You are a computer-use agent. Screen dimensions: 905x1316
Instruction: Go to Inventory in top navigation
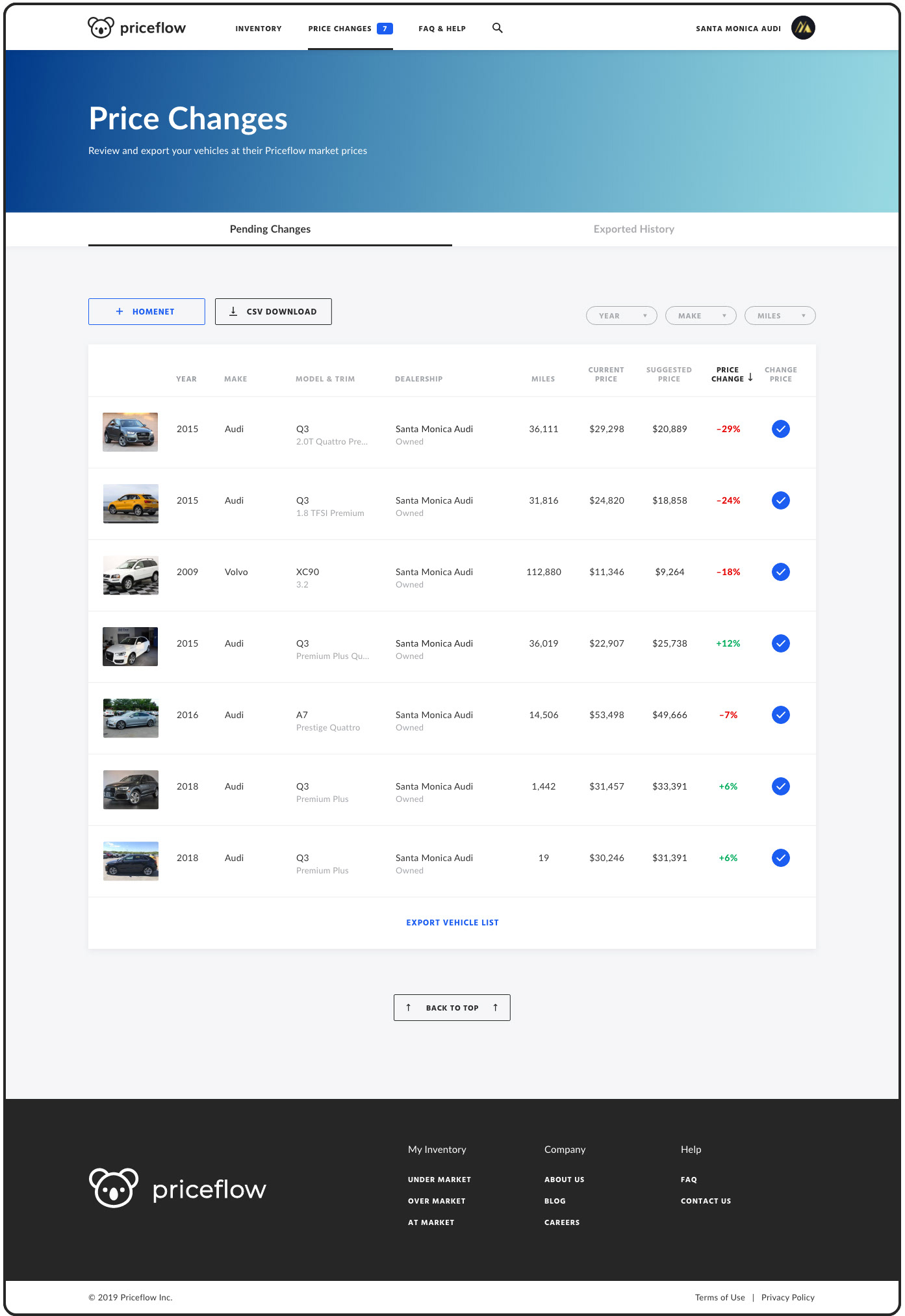[x=259, y=29]
